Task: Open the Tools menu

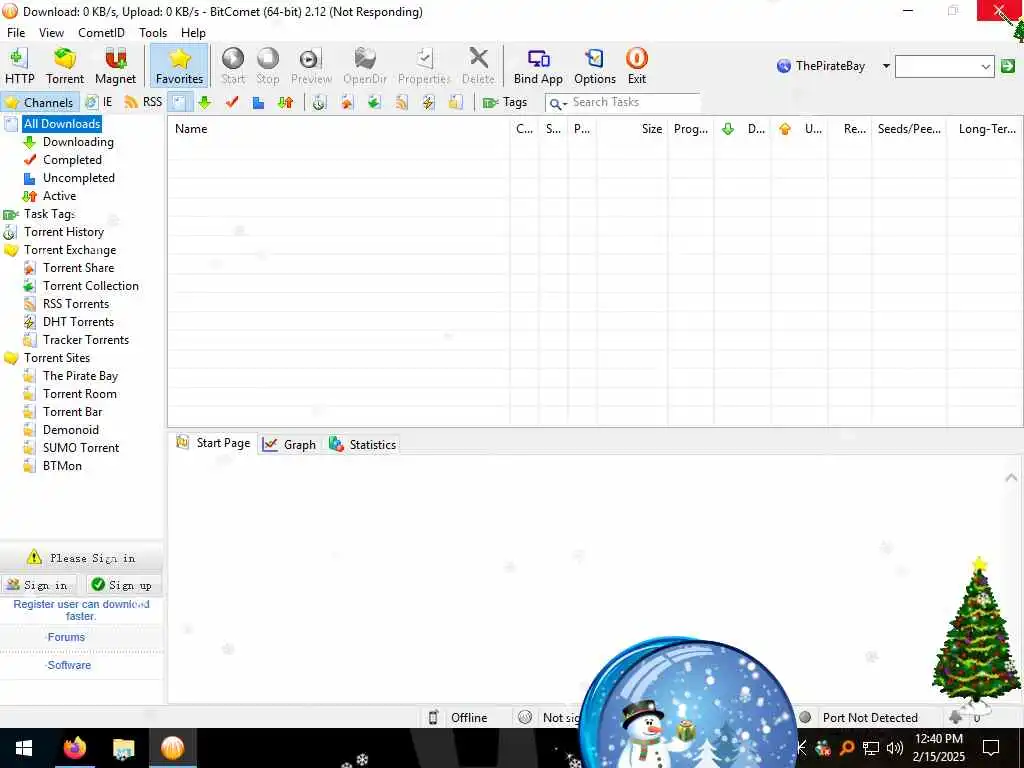Action: (153, 33)
